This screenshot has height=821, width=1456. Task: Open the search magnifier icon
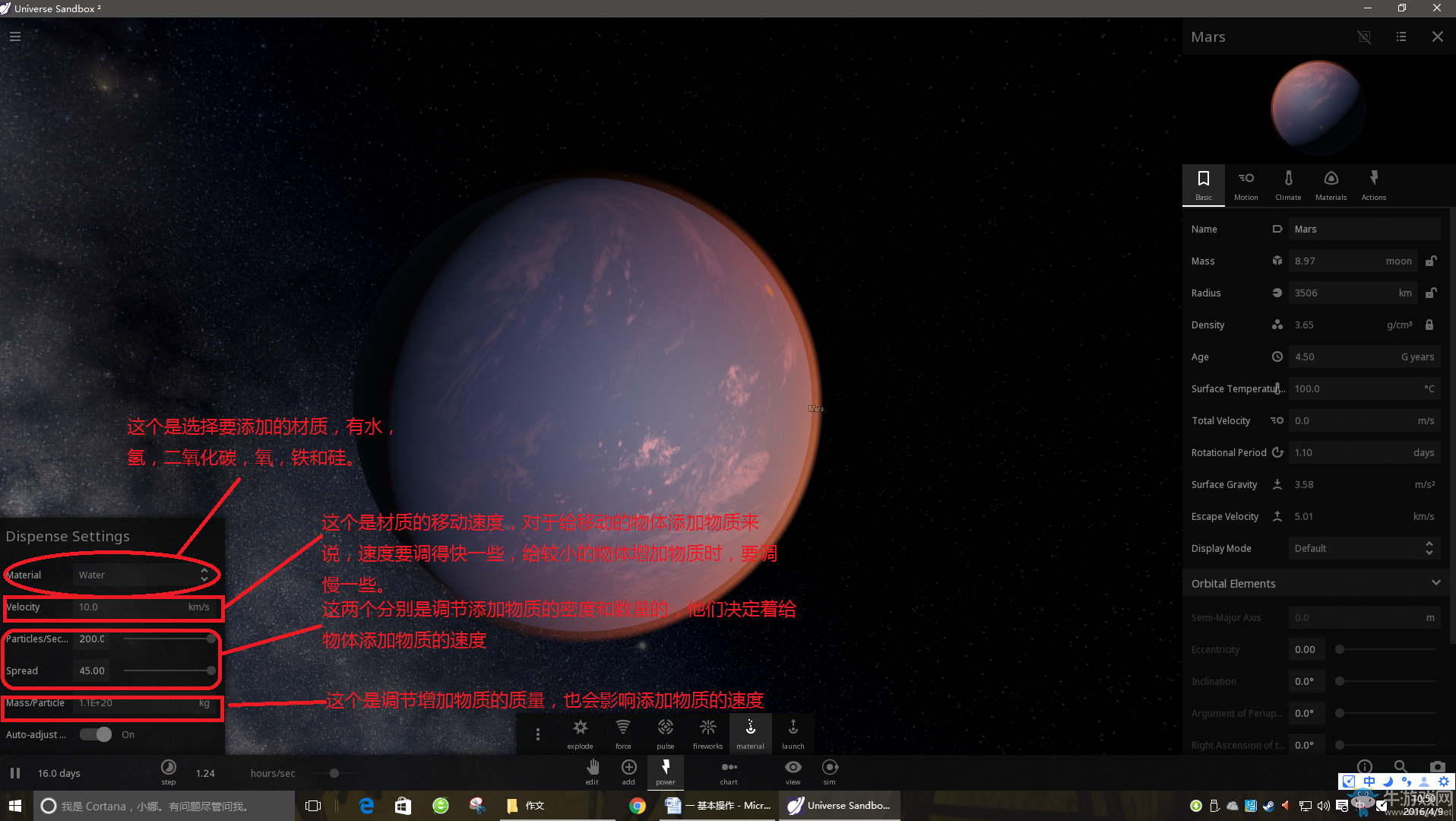(x=1401, y=766)
